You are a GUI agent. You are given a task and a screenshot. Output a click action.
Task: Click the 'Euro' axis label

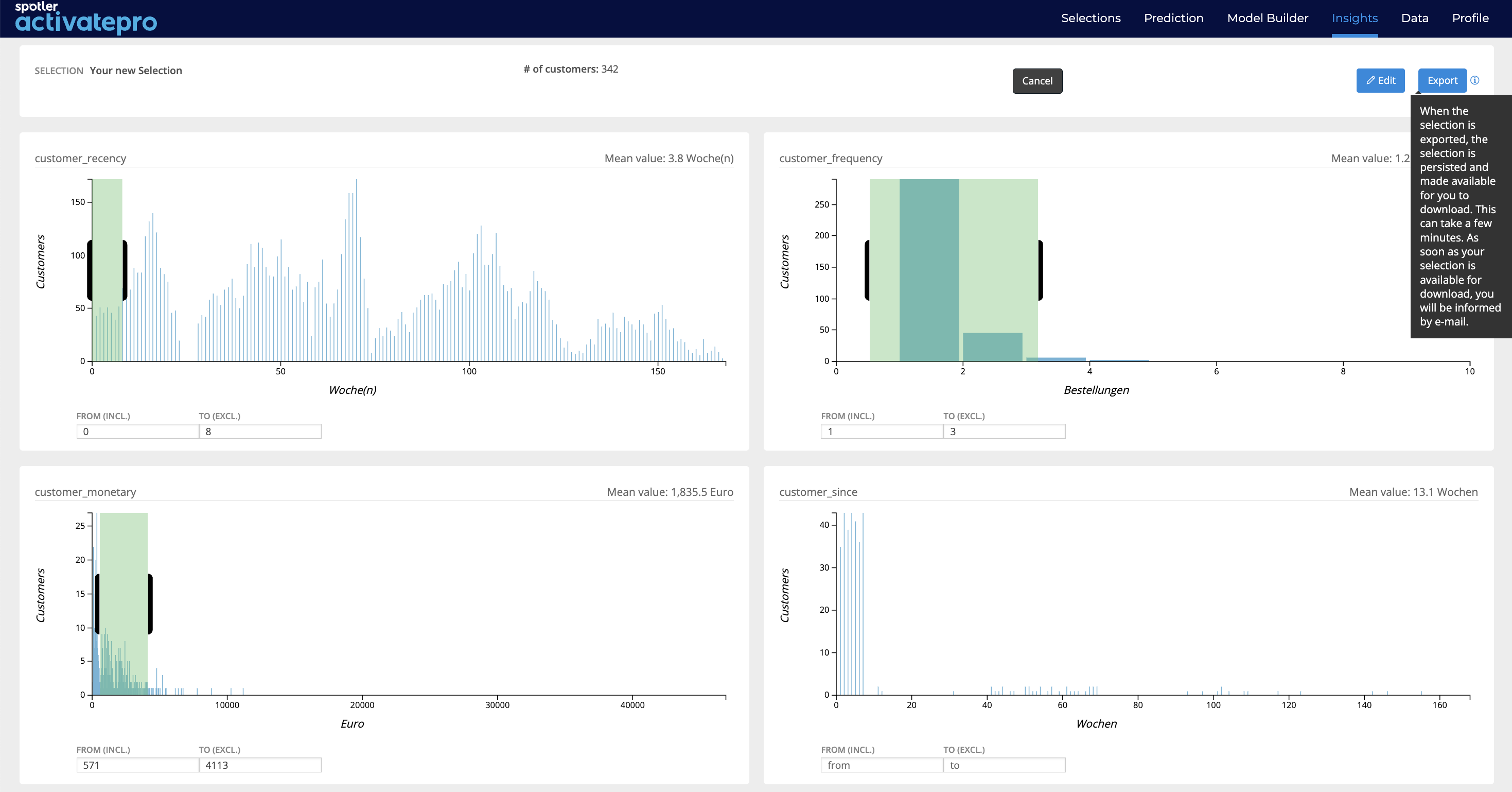coord(352,724)
